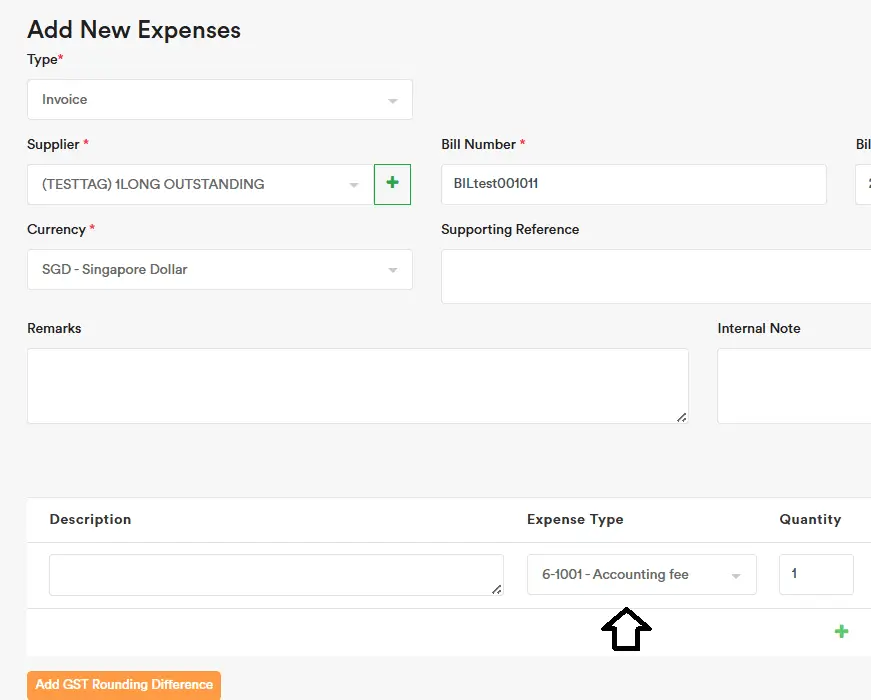Click the Supplier field dropdown arrow
This screenshot has width=871, height=700.
pyautogui.click(x=353, y=184)
